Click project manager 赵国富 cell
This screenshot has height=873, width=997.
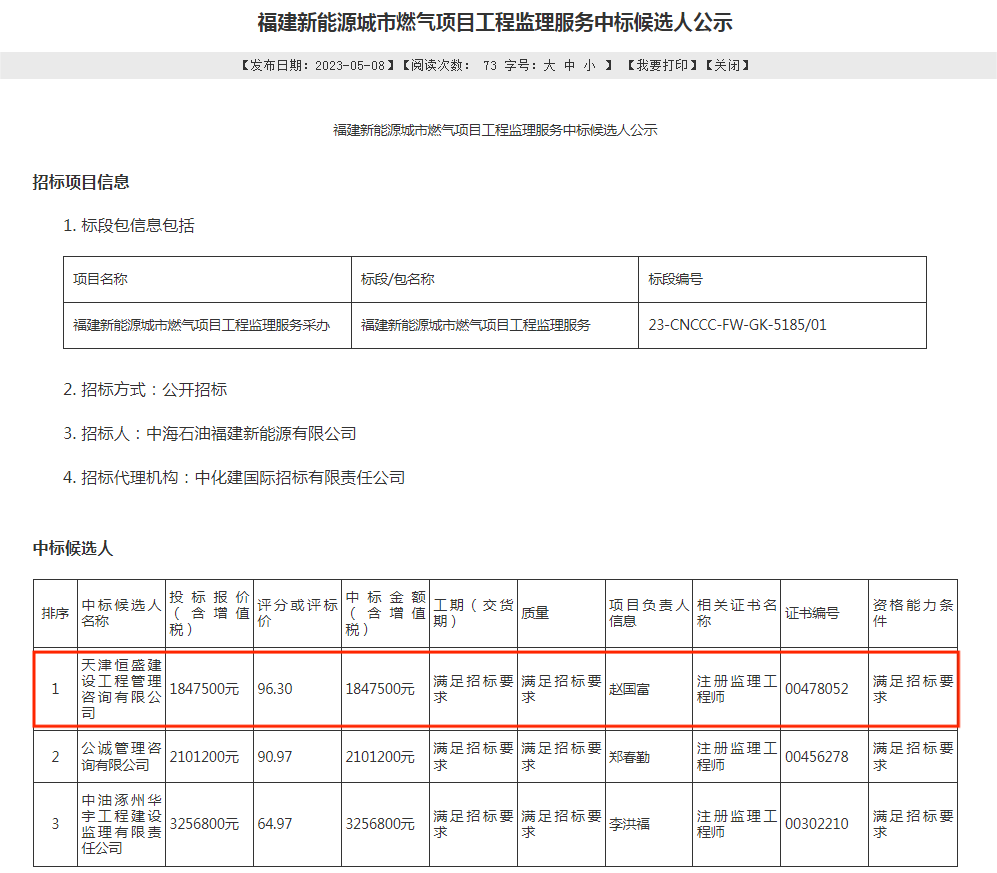point(630,689)
